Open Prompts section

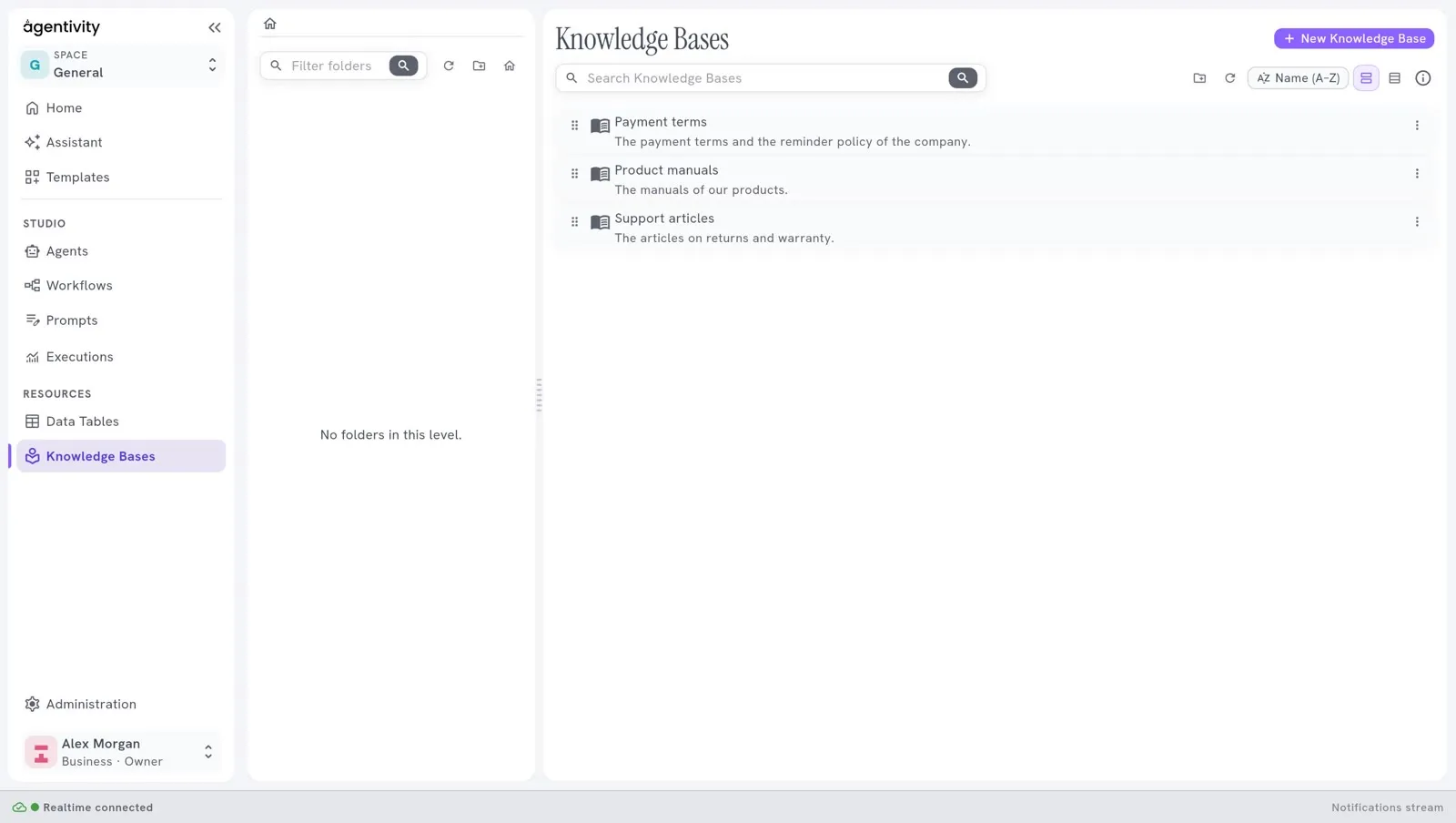pyautogui.click(x=121, y=320)
